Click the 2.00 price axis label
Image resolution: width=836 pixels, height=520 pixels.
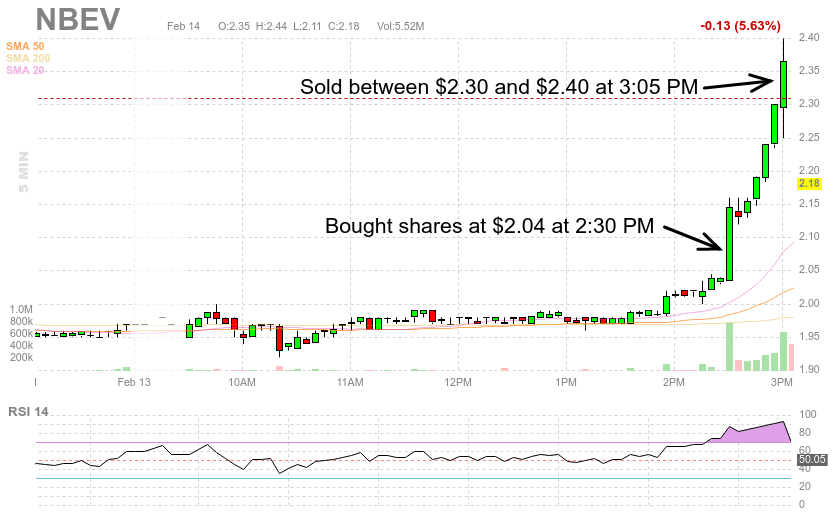[809, 303]
